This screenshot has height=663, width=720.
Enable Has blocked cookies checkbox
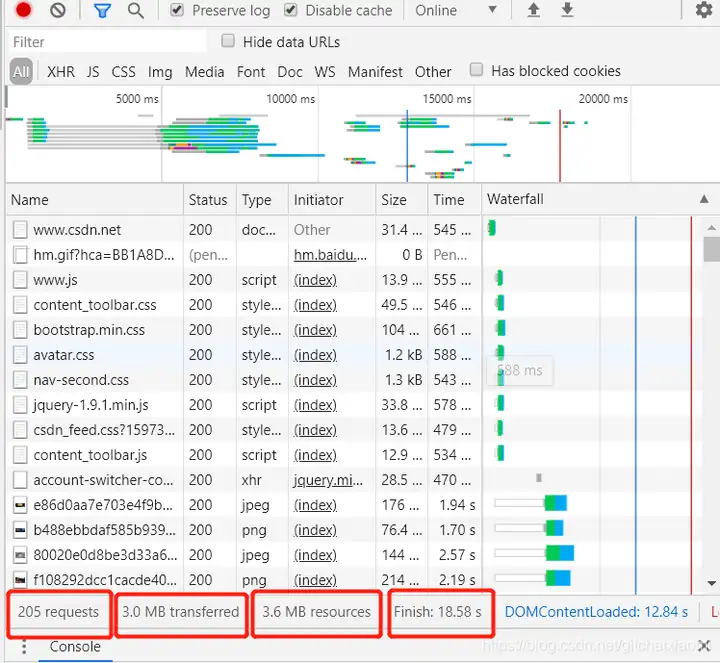click(477, 69)
